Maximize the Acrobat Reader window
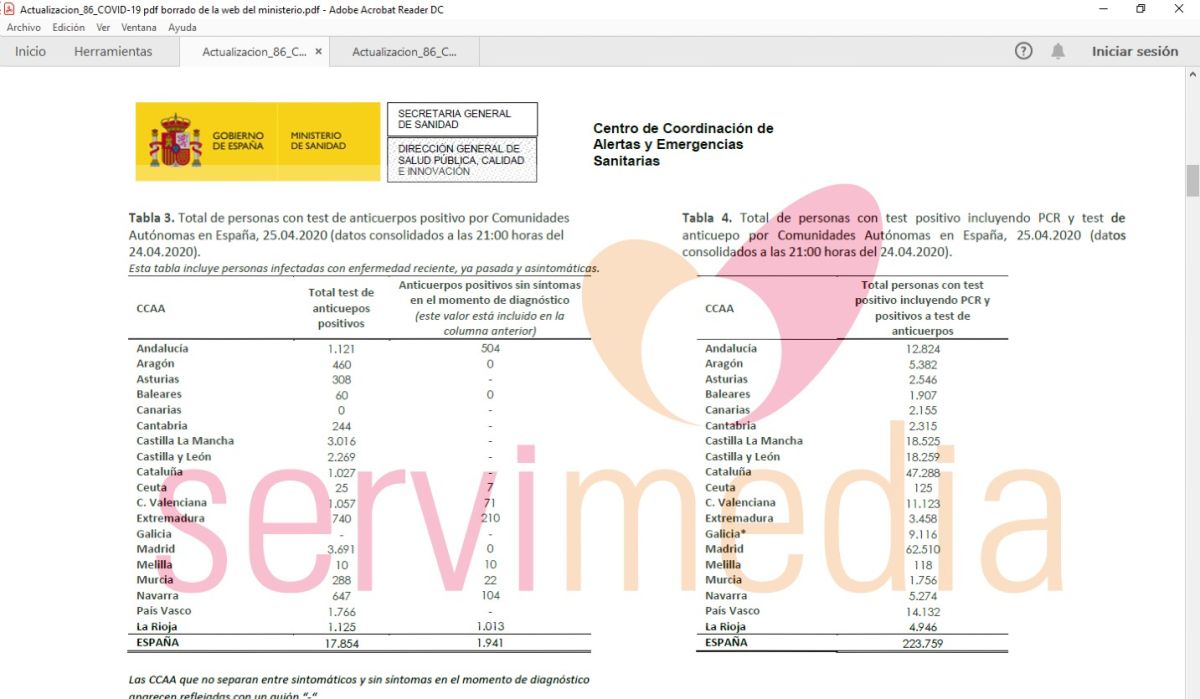This screenshot has width=1200, height=699. click(x=1141, y=9)
